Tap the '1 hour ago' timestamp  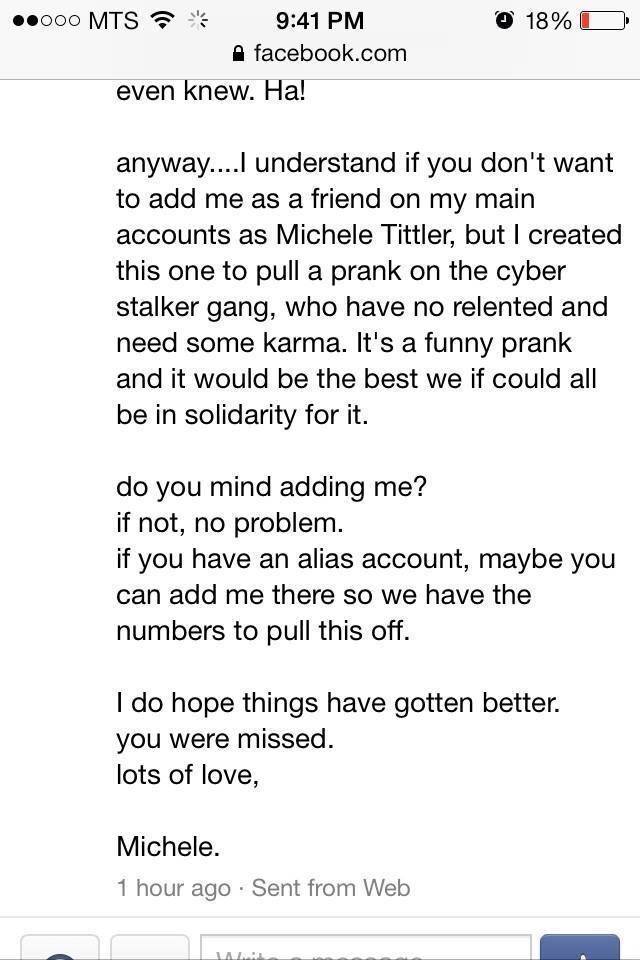pyautogui.click(x=173, y=888)
